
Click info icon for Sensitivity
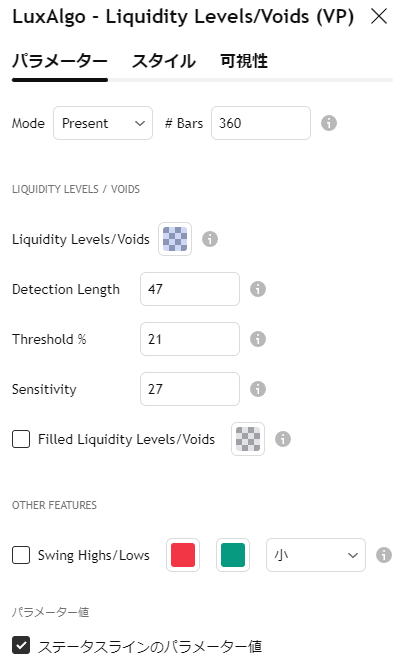click(x=258, y=389)
